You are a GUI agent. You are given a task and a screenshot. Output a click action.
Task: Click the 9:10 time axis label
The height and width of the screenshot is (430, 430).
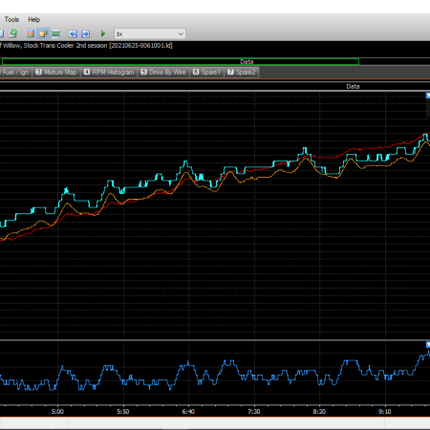coord(385,412)
